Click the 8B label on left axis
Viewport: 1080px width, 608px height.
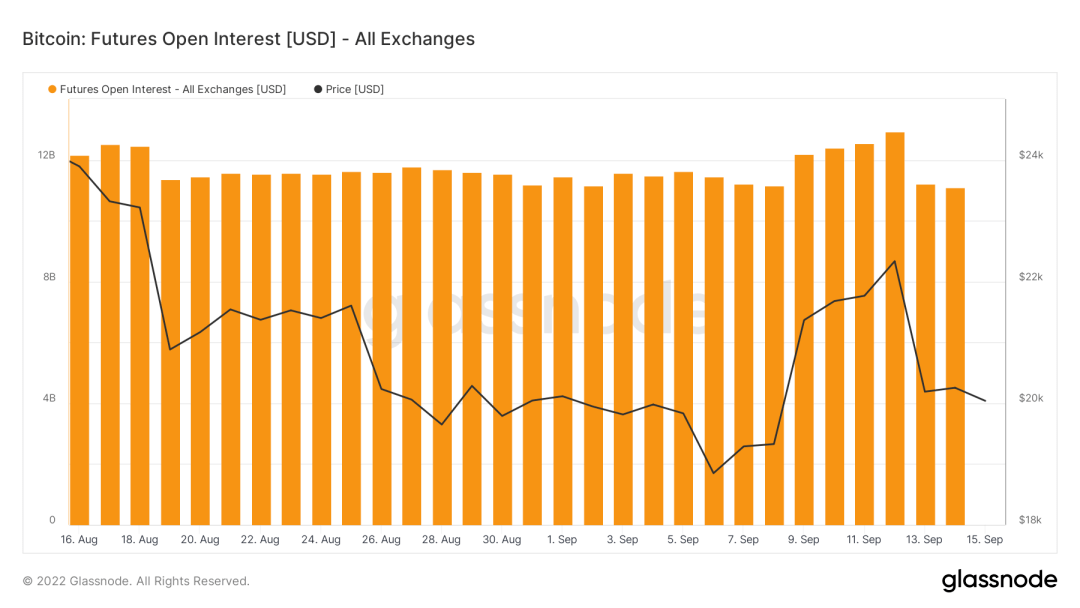click(49, 277)
